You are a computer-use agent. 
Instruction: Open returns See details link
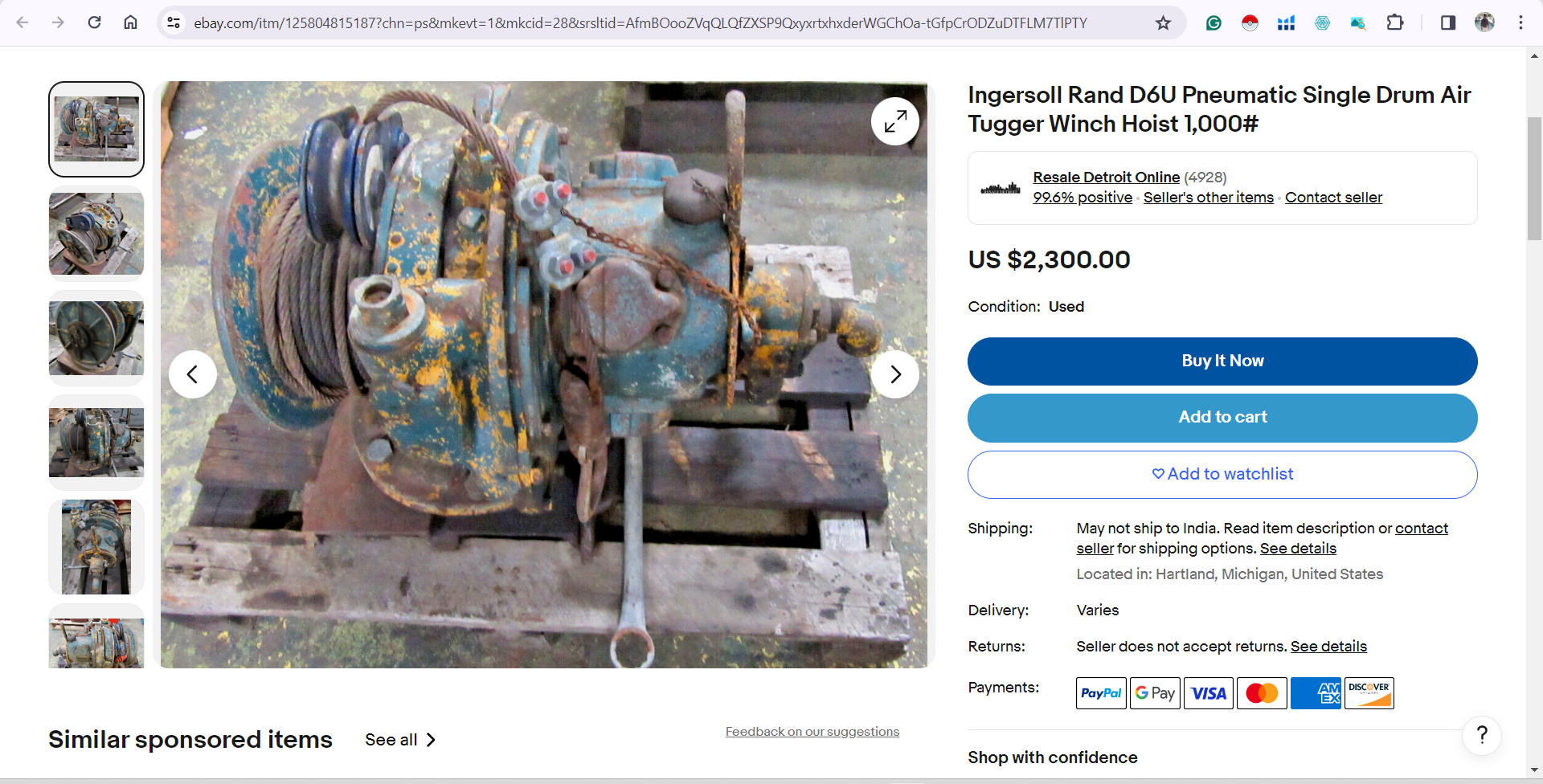[1328, 647]
